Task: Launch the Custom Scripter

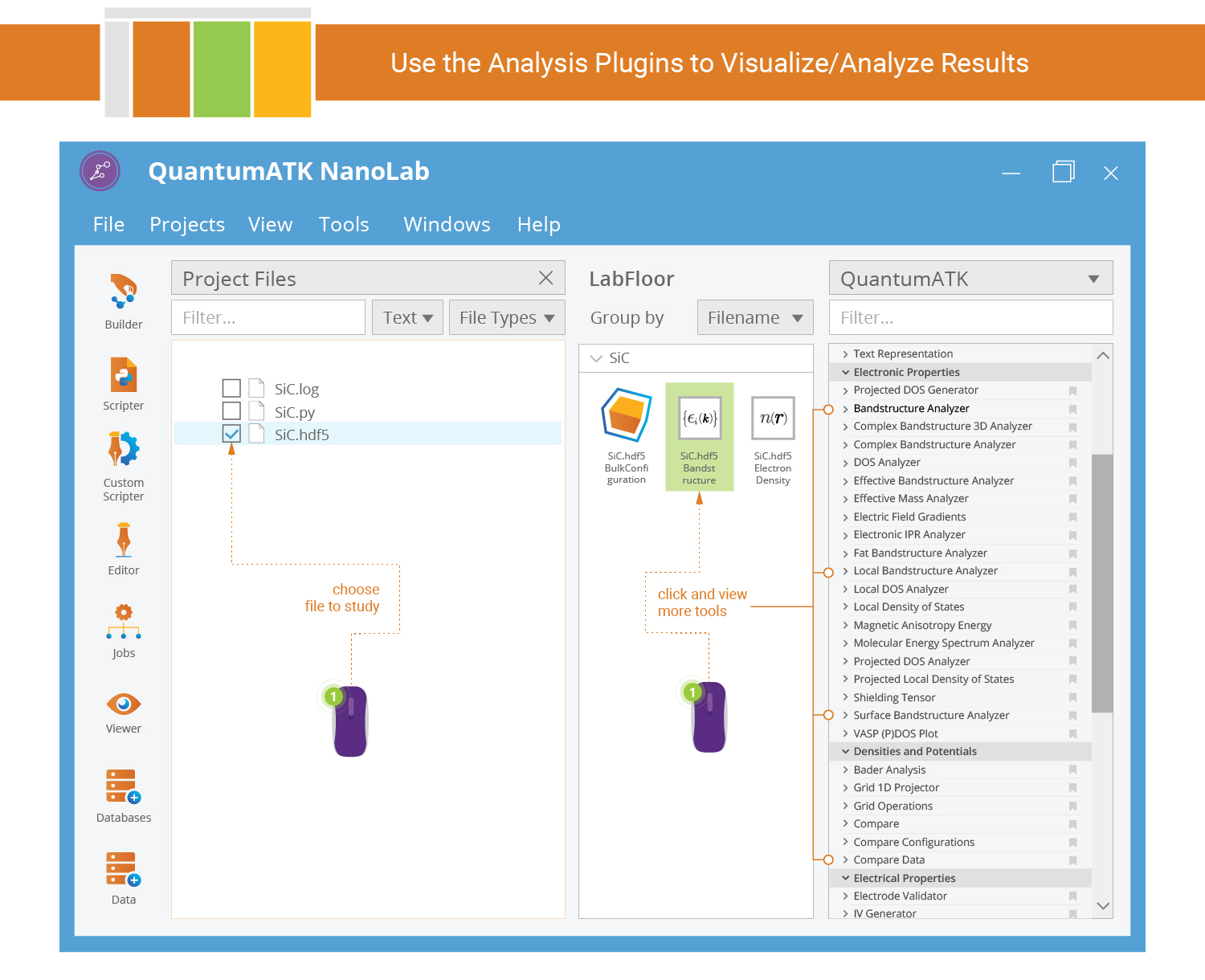Action: pos(124,467)
